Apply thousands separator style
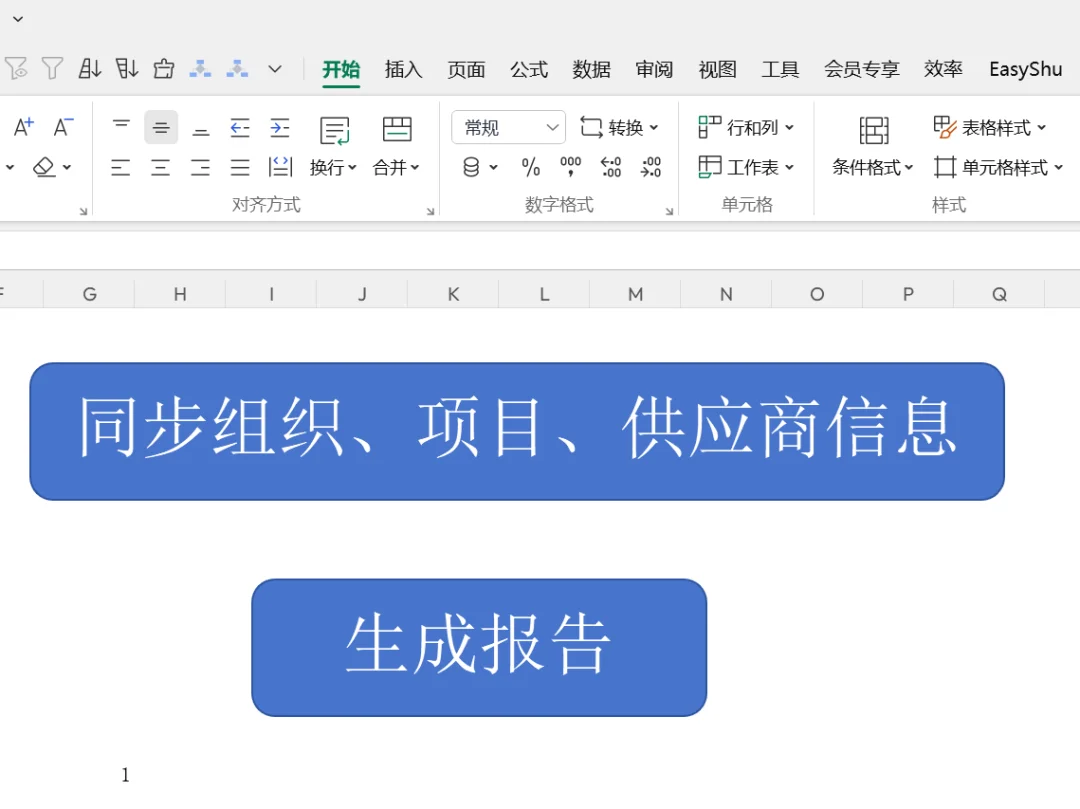 pos(570,167)
